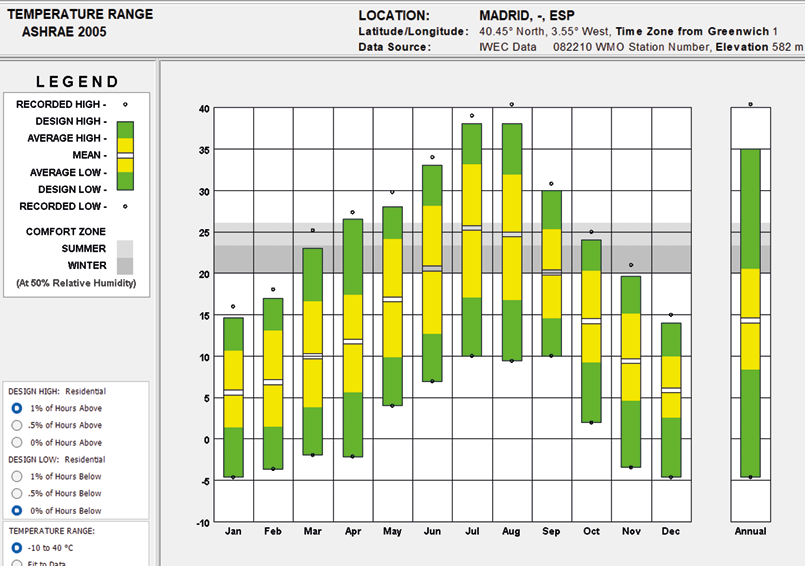
Task: Select the "1% of Hours Above" design high option
Action: 16,408
